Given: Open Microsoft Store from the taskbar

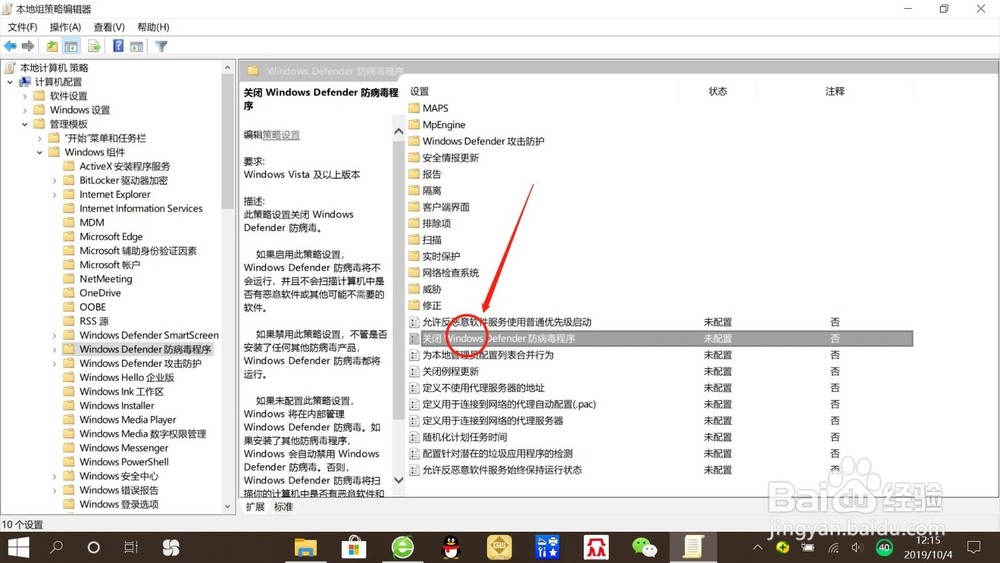Looking at the screenshot, I should point(354,547).
